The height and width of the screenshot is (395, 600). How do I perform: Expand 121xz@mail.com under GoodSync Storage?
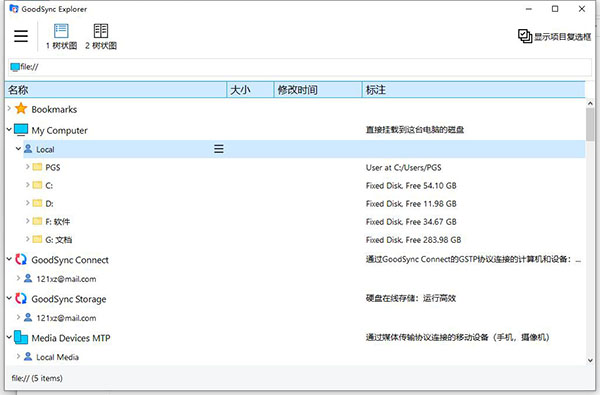(x=18, y=317)
